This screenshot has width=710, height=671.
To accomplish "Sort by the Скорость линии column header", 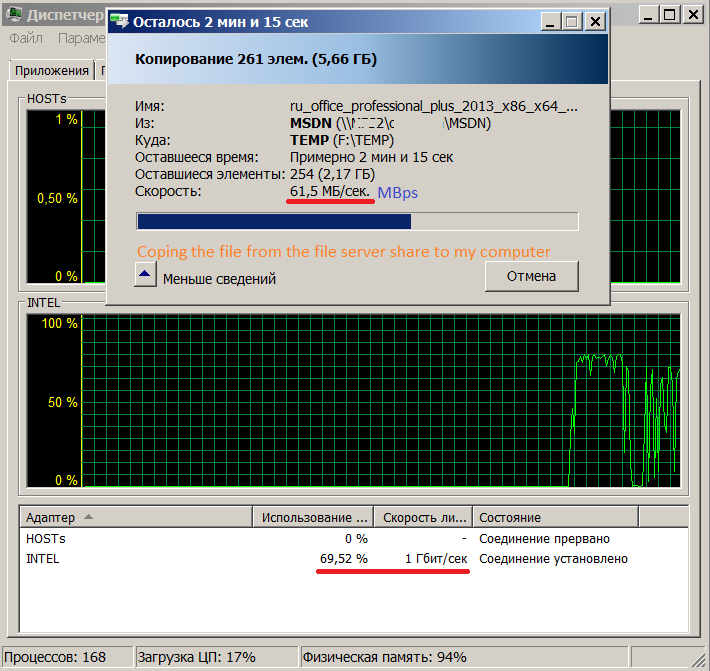I will coord(423,517).
